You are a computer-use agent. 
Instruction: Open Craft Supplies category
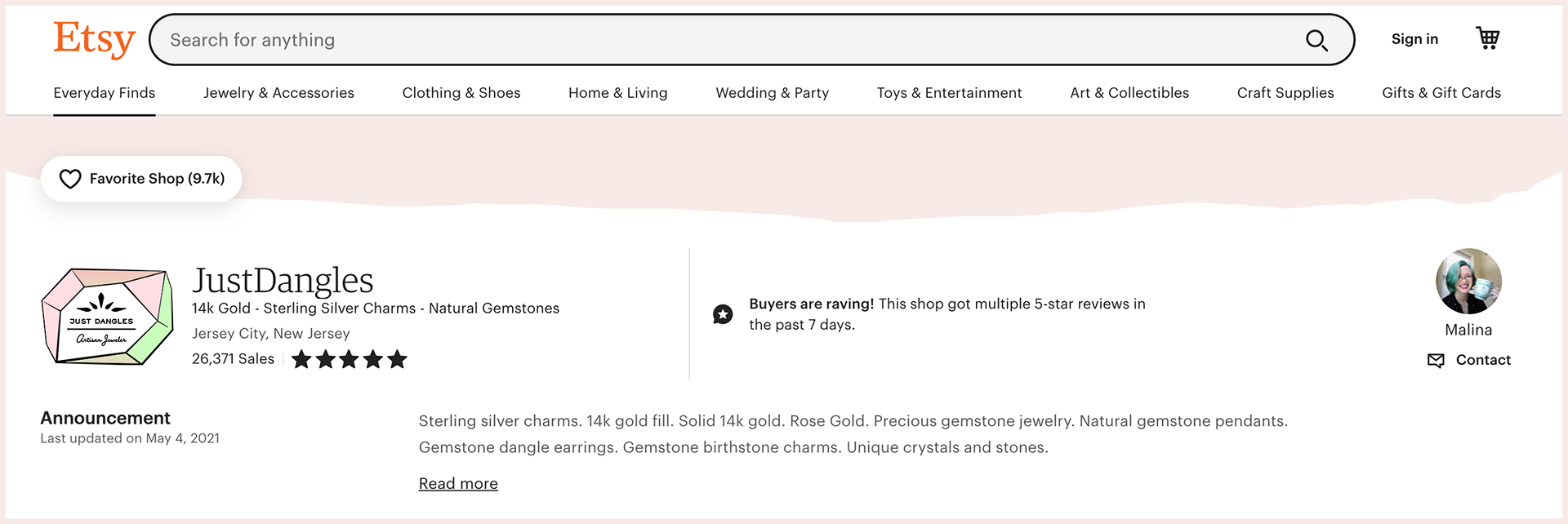pyautogui.click(x=1285, y=93)
